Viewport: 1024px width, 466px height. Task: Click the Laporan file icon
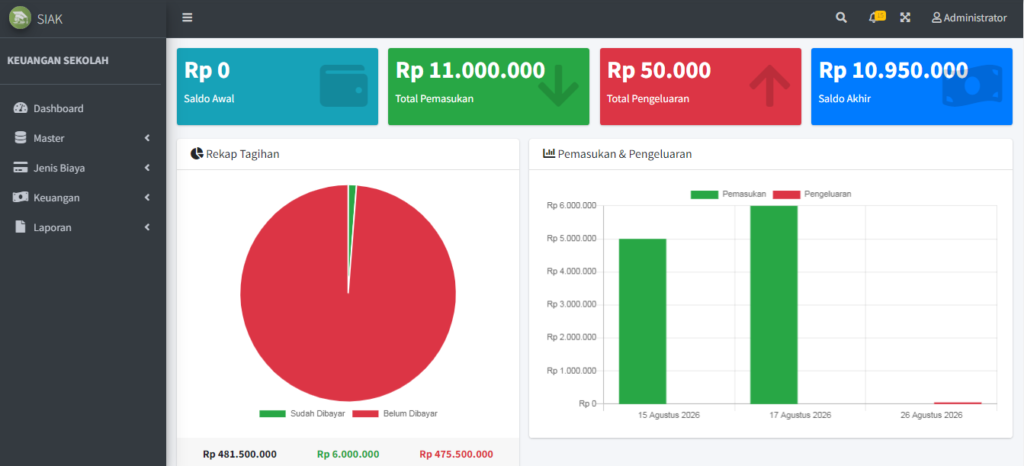(20, 227)
